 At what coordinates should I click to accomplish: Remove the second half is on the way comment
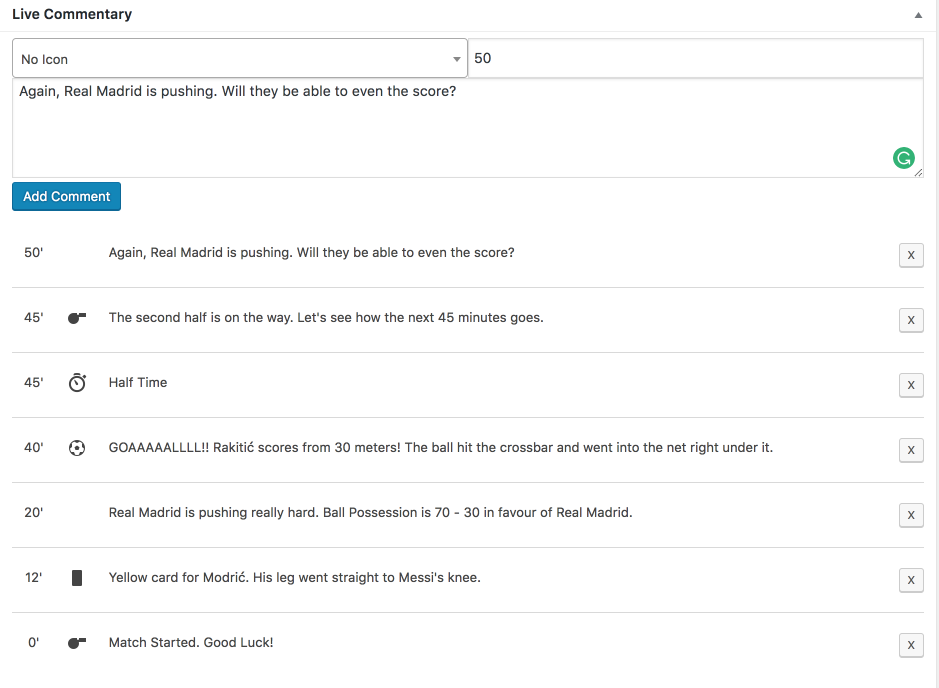pyautogui.click(x=911, y=320)
